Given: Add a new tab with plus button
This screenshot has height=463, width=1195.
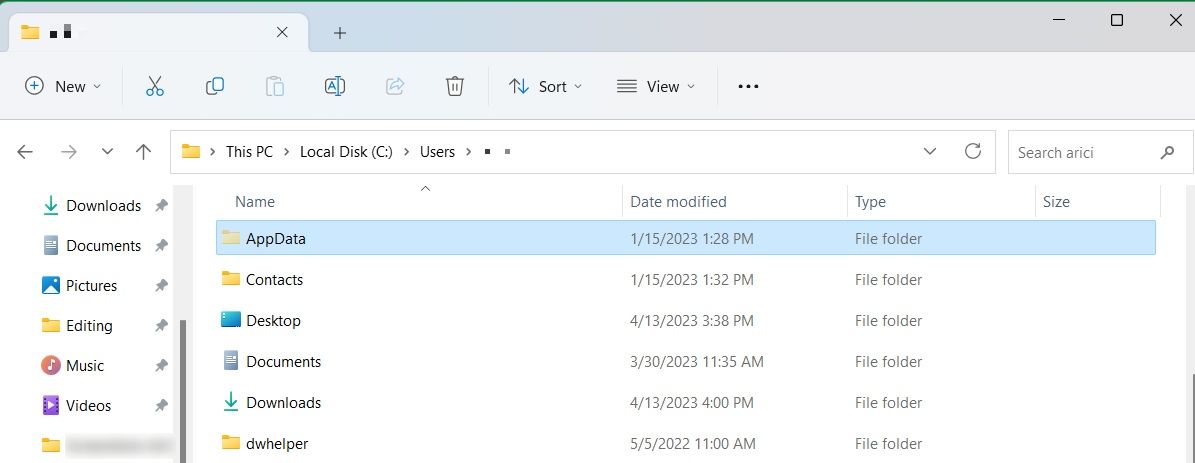Looking at the screenshot, I should pos(340,33).
